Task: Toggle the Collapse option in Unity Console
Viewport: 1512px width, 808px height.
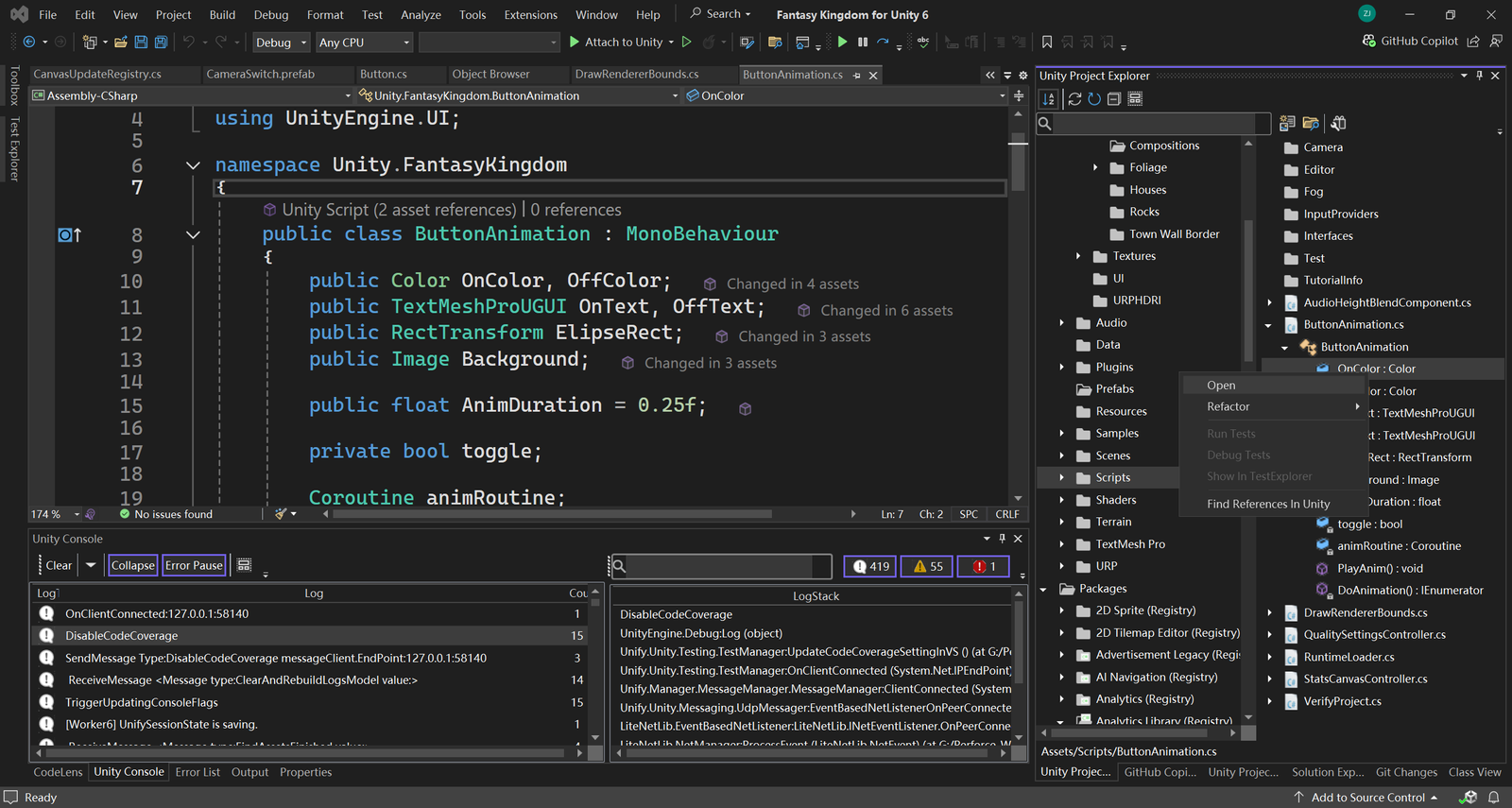Action: (x=132, y=565)
